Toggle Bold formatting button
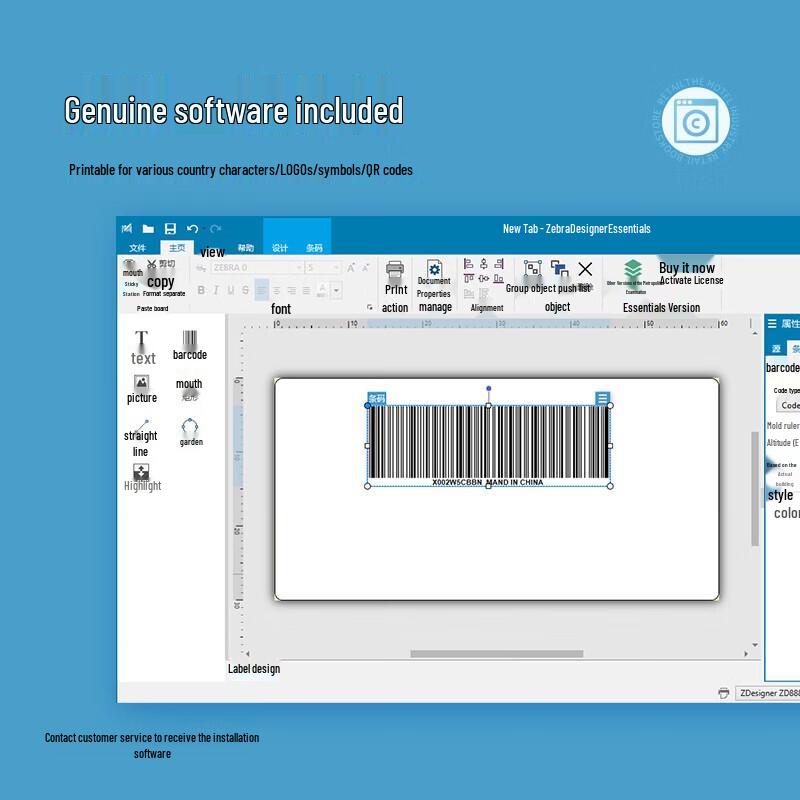The image size is (800, 800). (201, 290)
